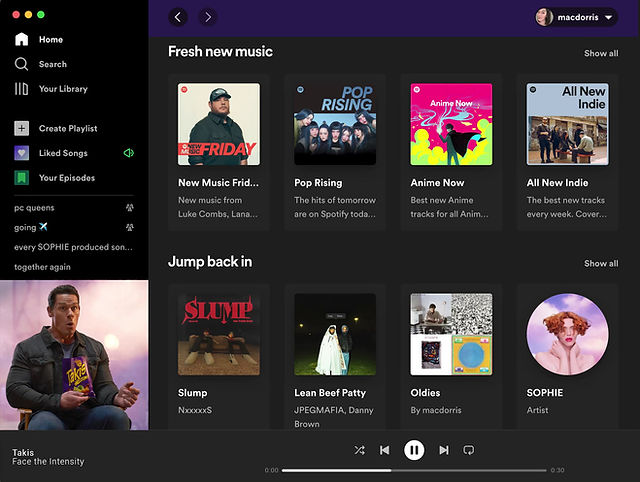The width and height of the screenshot is (640, 482).
Task: Pause the current playback
Action: pyautogui.click(x=414, y=450)
